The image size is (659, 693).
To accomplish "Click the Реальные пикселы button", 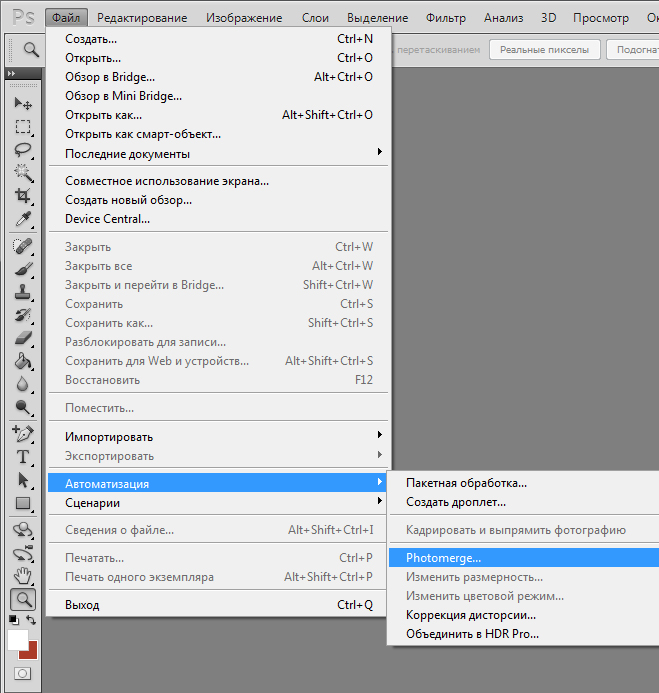I will point(545,50).
